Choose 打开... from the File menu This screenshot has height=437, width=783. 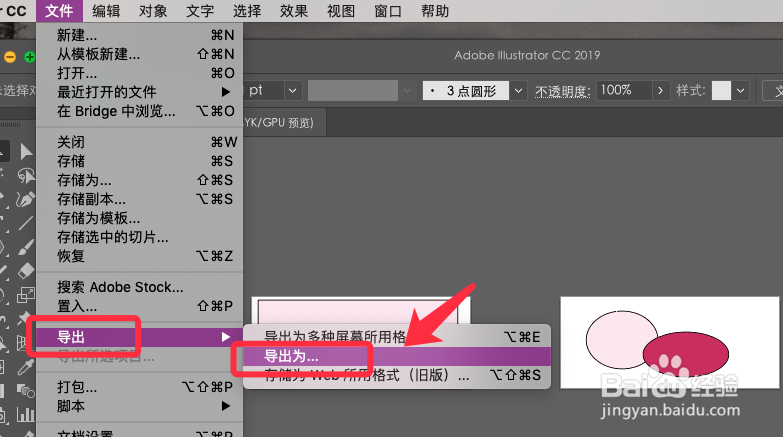(x=139, y=73)
